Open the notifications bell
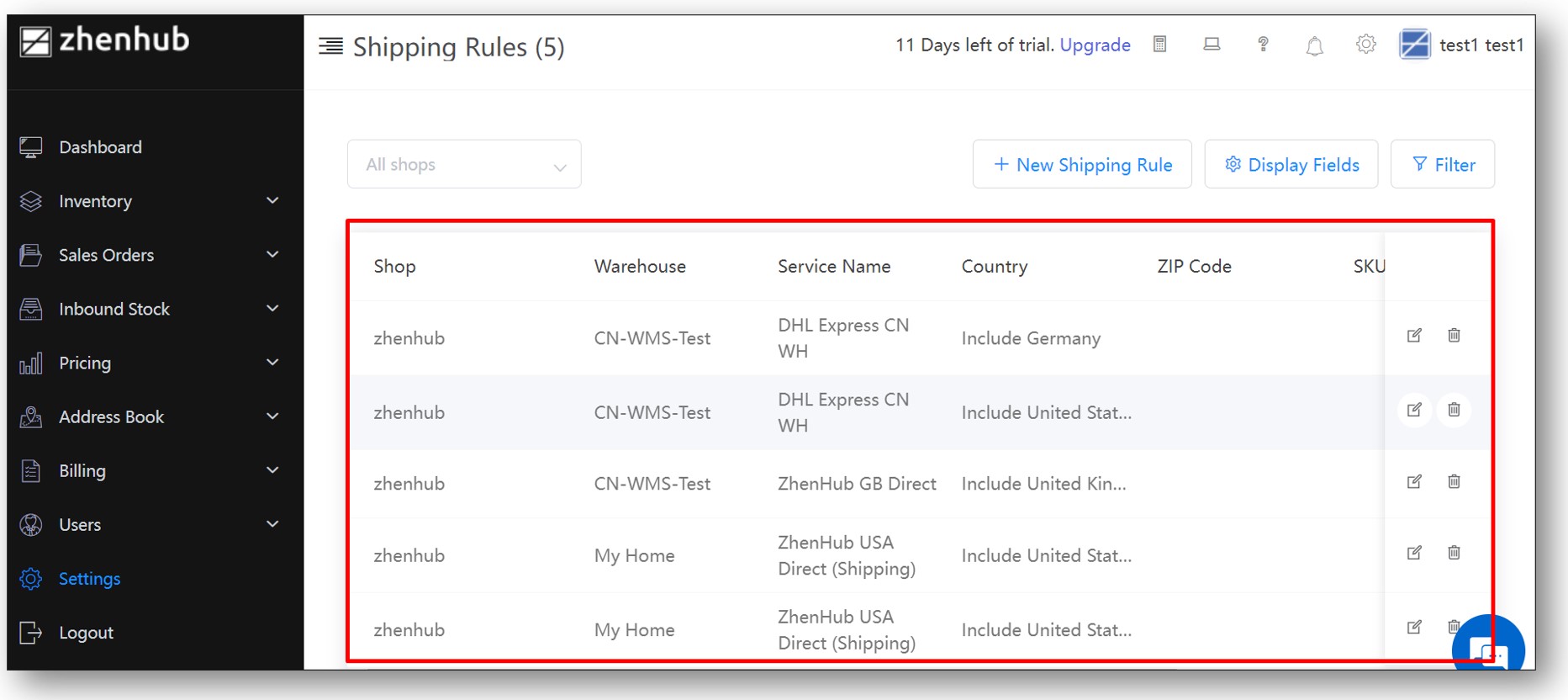This screenshot has width=1568, height=700. coord(1314,45)
